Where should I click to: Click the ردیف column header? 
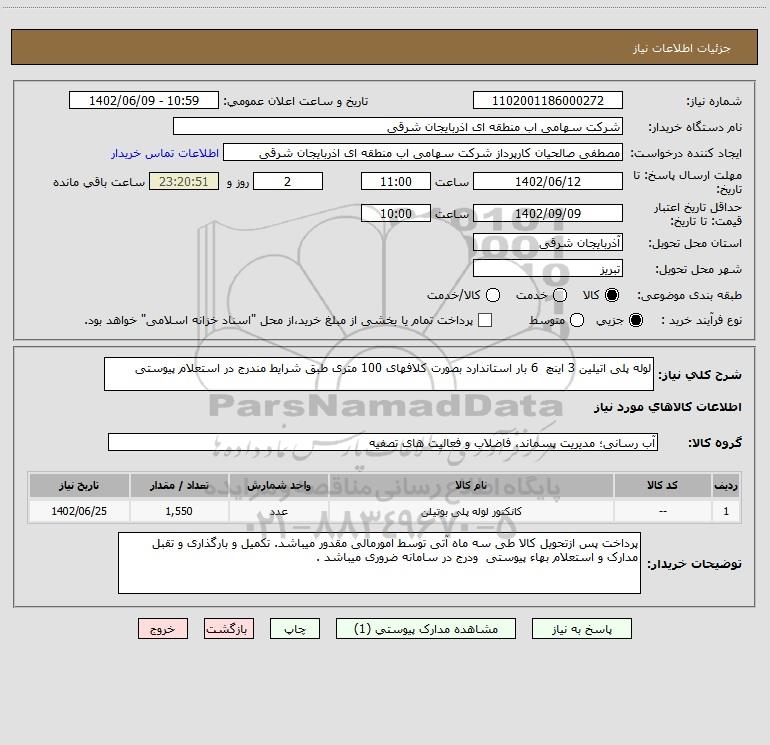pyautogui.click(x=726, y=485)
